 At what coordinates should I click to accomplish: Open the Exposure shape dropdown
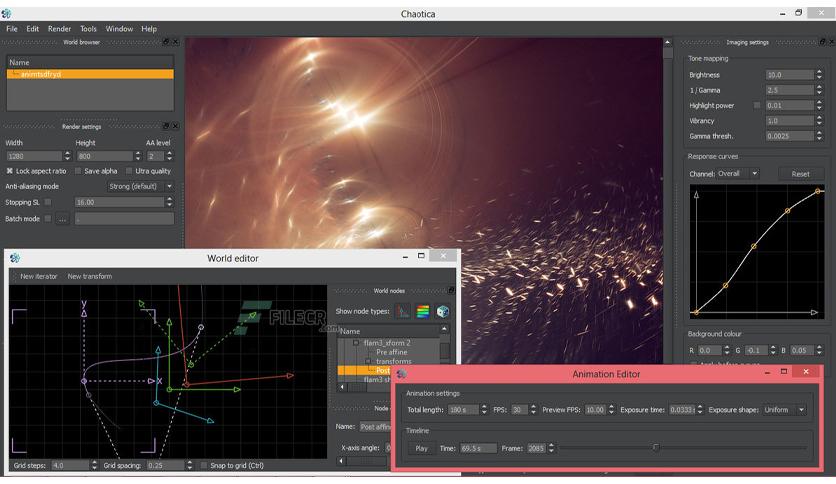coord(784,410)
